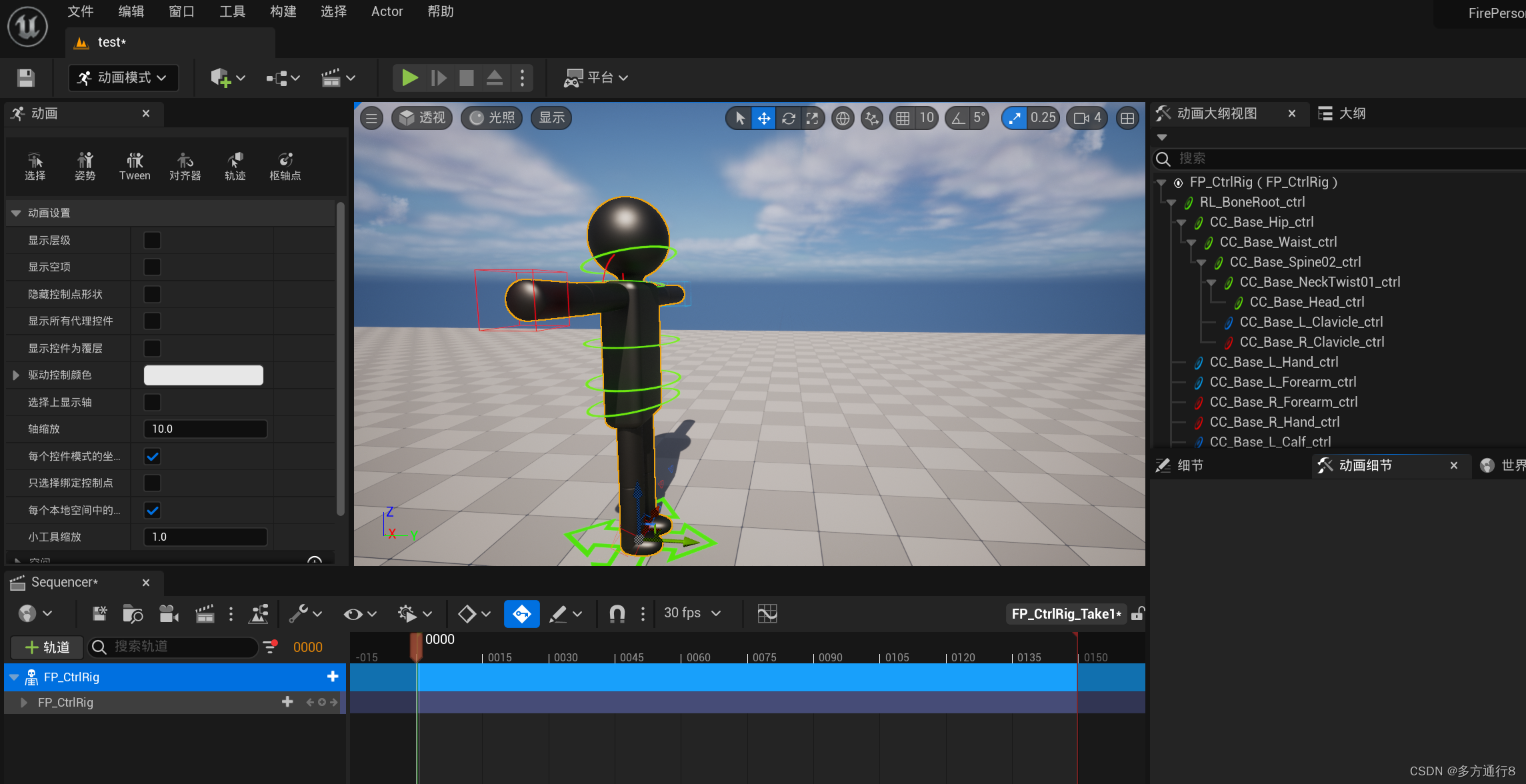Expand the 驱动控制颜色 property
The height and width of the screenshot is (784, 1526).
pyautogui.click(x=16, y=375)
